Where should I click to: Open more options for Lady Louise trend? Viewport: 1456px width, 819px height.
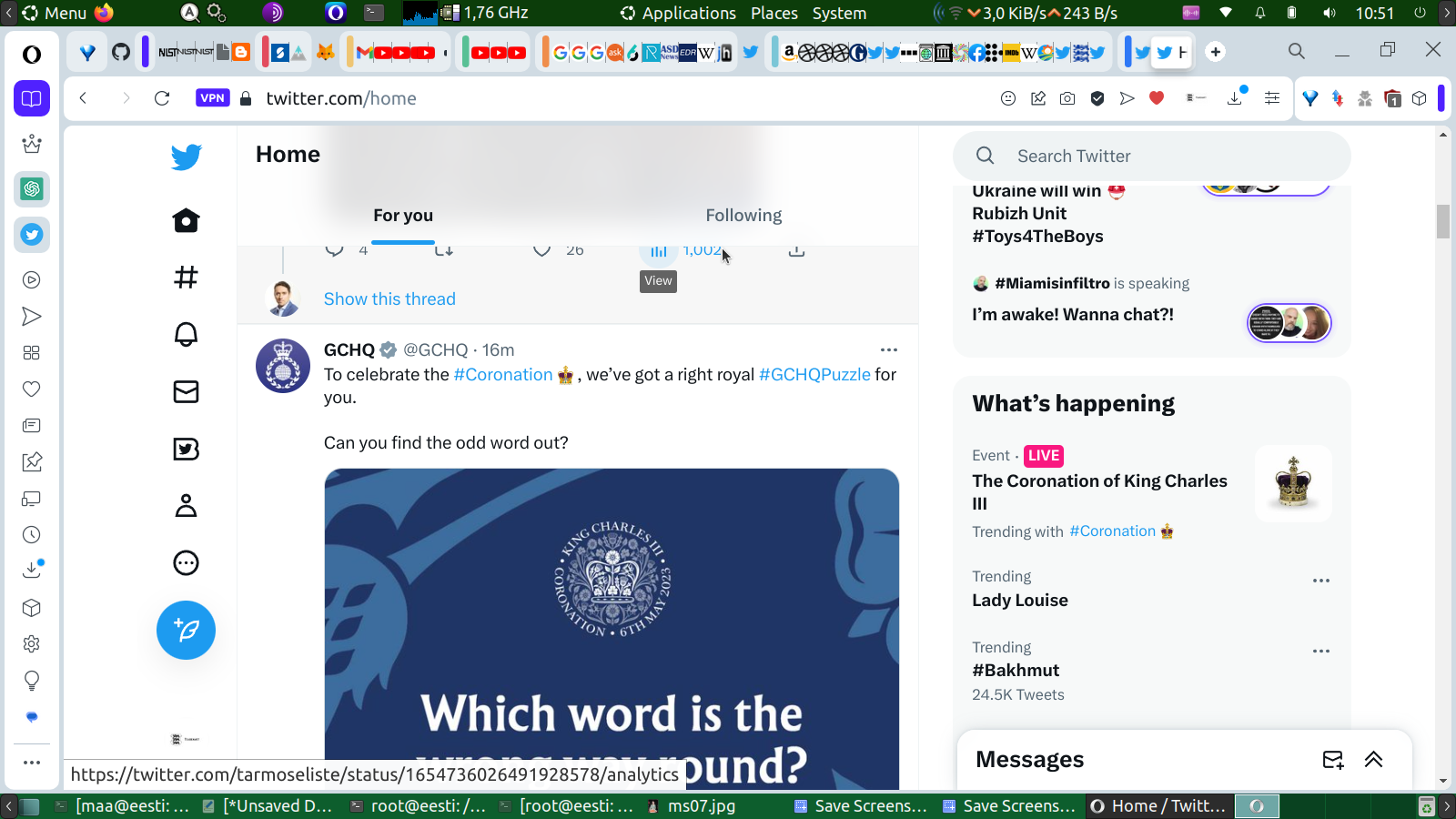[x=1321, y=581]
